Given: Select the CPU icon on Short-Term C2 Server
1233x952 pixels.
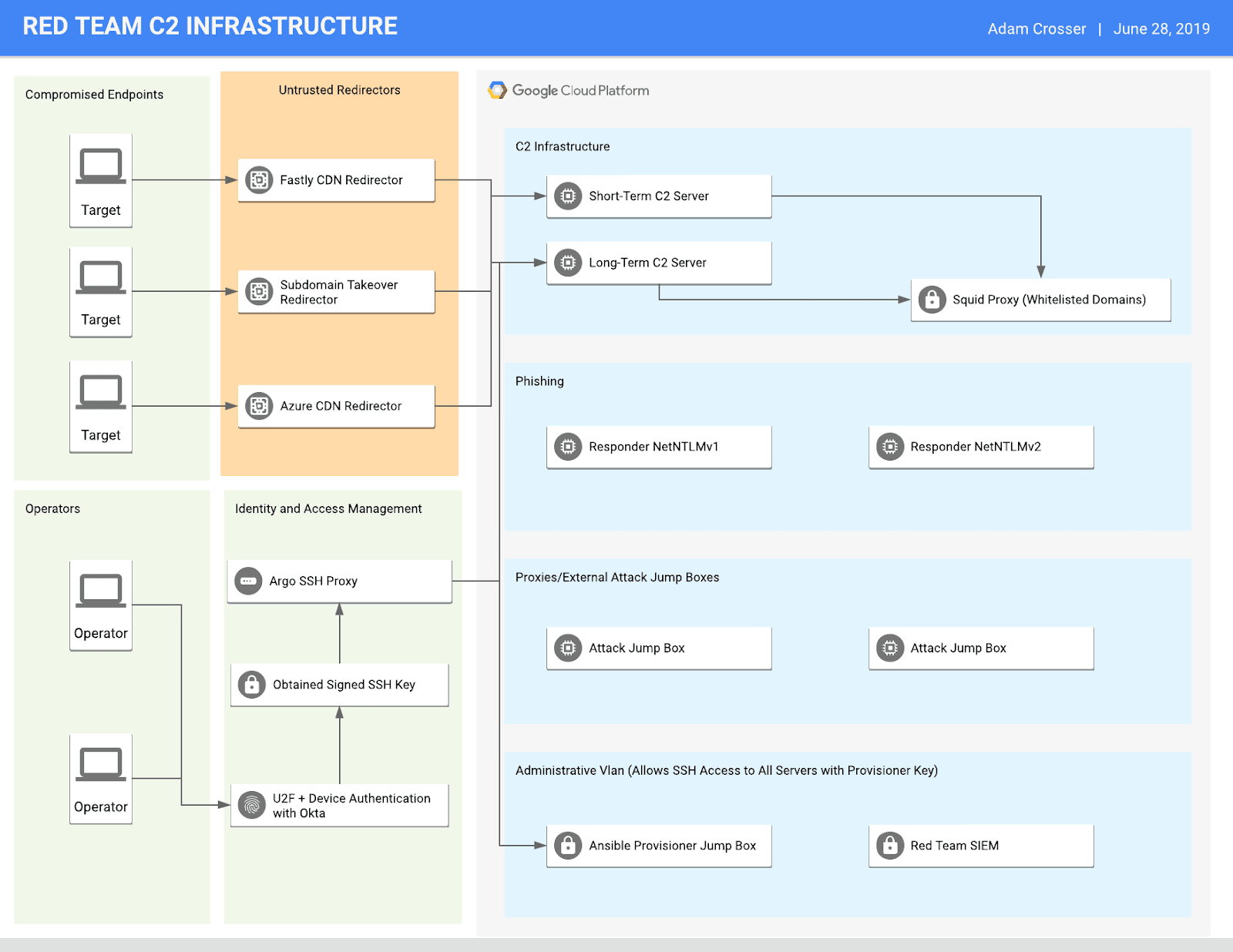Looking at the screenshot, I should pos(568,196).
